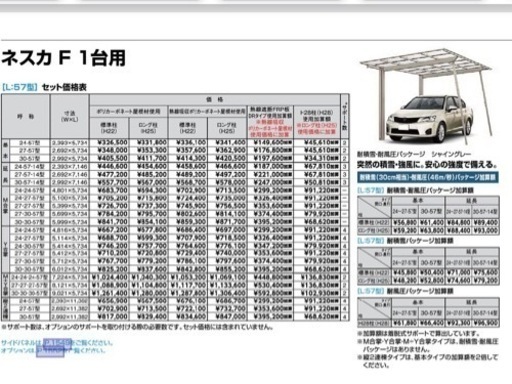
Task: Select price cell ¥446,600
Action: 112,166
